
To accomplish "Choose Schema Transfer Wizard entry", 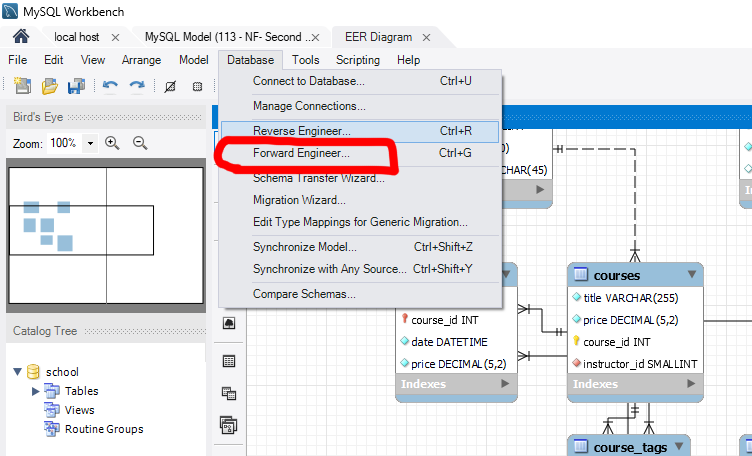I will tap(360, 178).
